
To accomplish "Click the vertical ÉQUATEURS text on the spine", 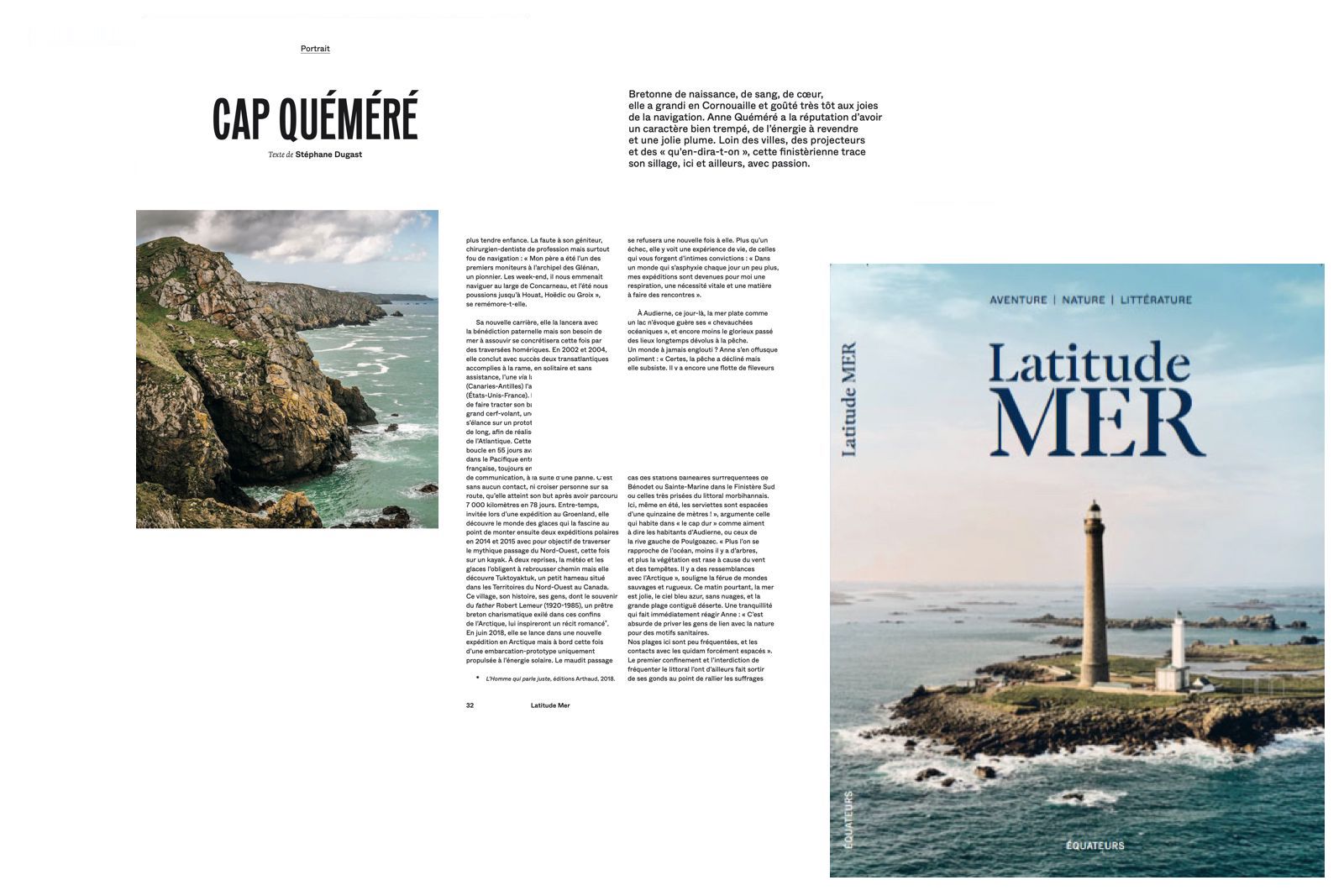I will point(848,819).
